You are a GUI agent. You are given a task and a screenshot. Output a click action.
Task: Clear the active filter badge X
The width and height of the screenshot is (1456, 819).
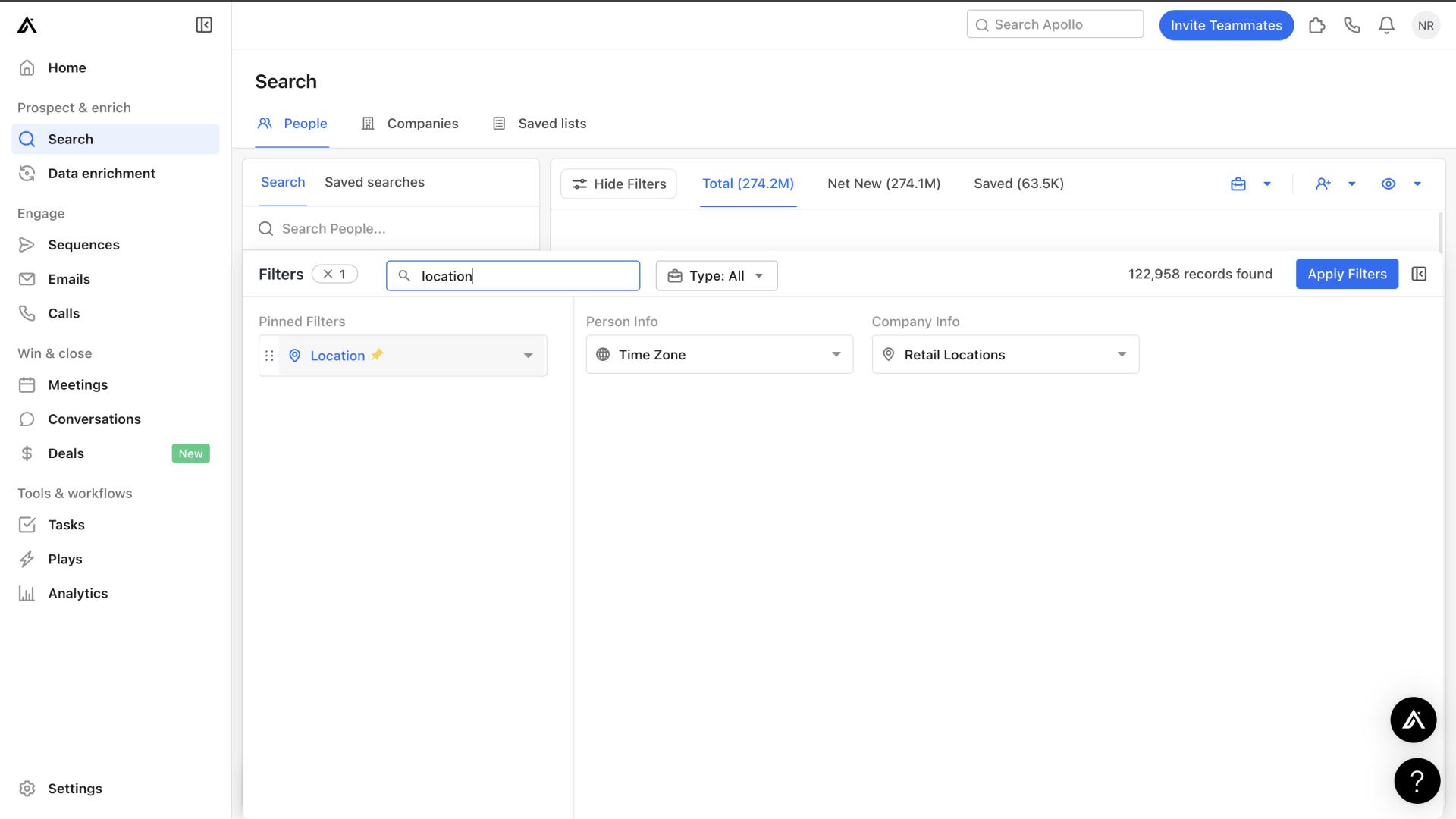(x=327, y=274)
